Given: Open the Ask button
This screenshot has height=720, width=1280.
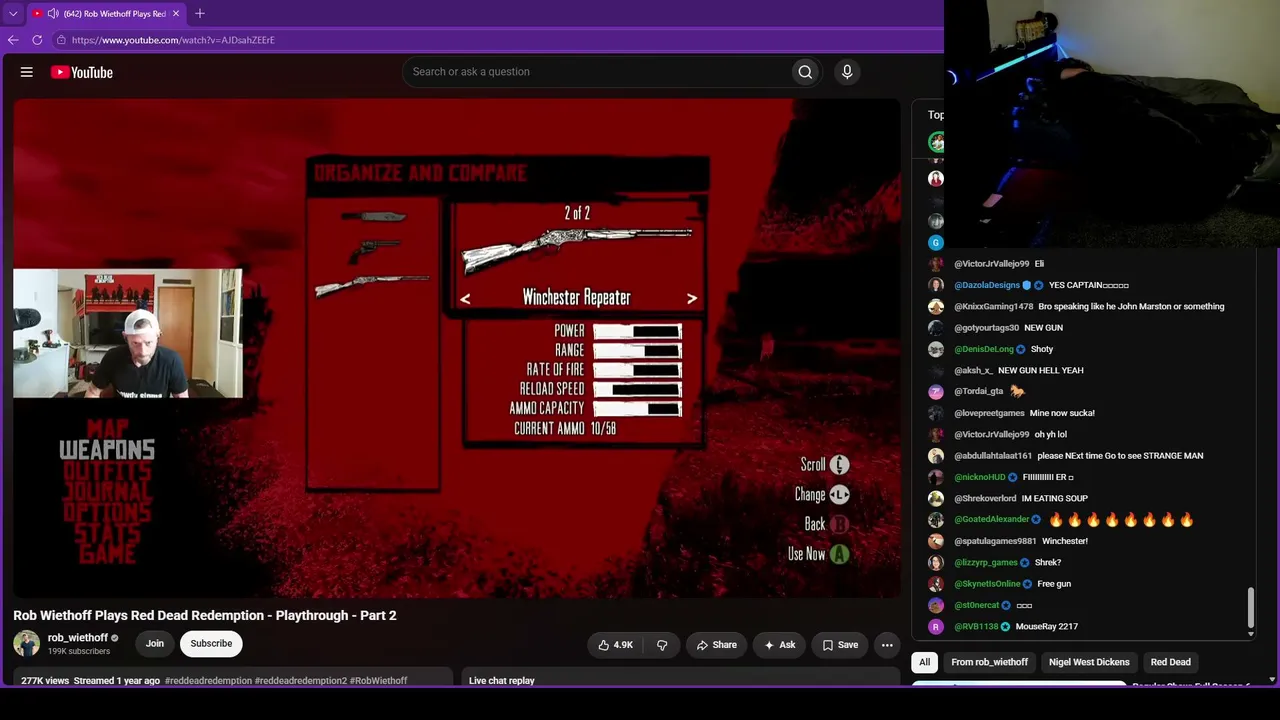Looking at the screenshot, I should coord(779,645).
